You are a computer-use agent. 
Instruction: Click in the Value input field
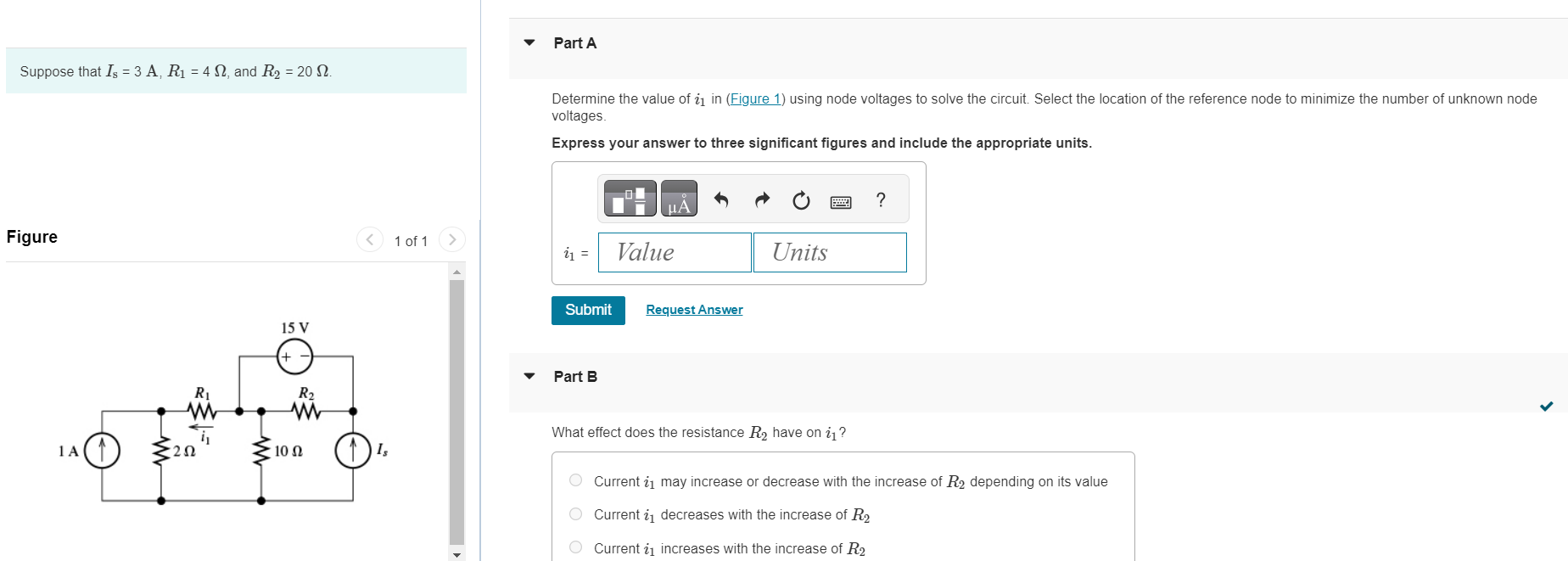[675, 252]
